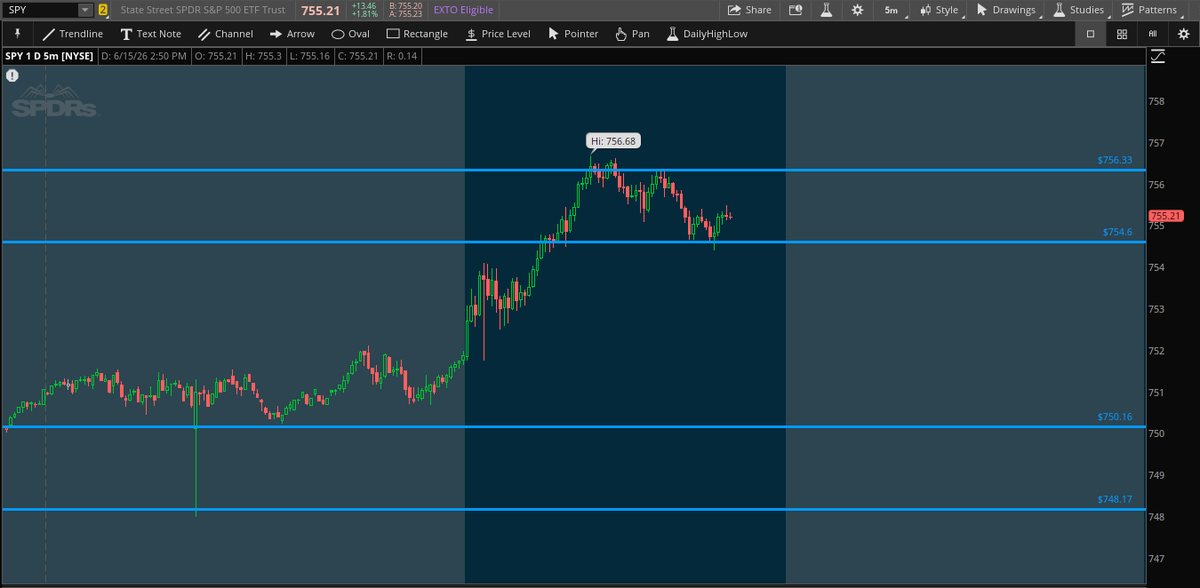
Task: Click the H: 755.3 high value
Action: click(x=262, y=56)
